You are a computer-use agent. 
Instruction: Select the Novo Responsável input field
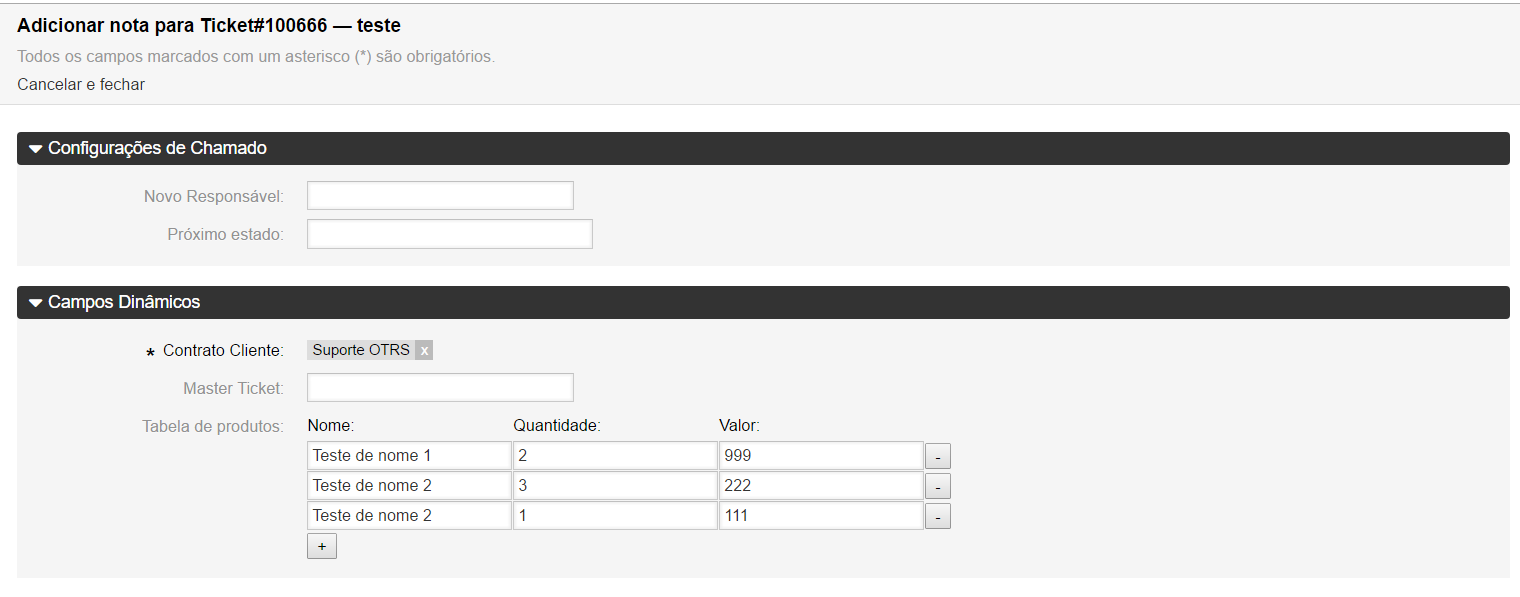point(440,195)
